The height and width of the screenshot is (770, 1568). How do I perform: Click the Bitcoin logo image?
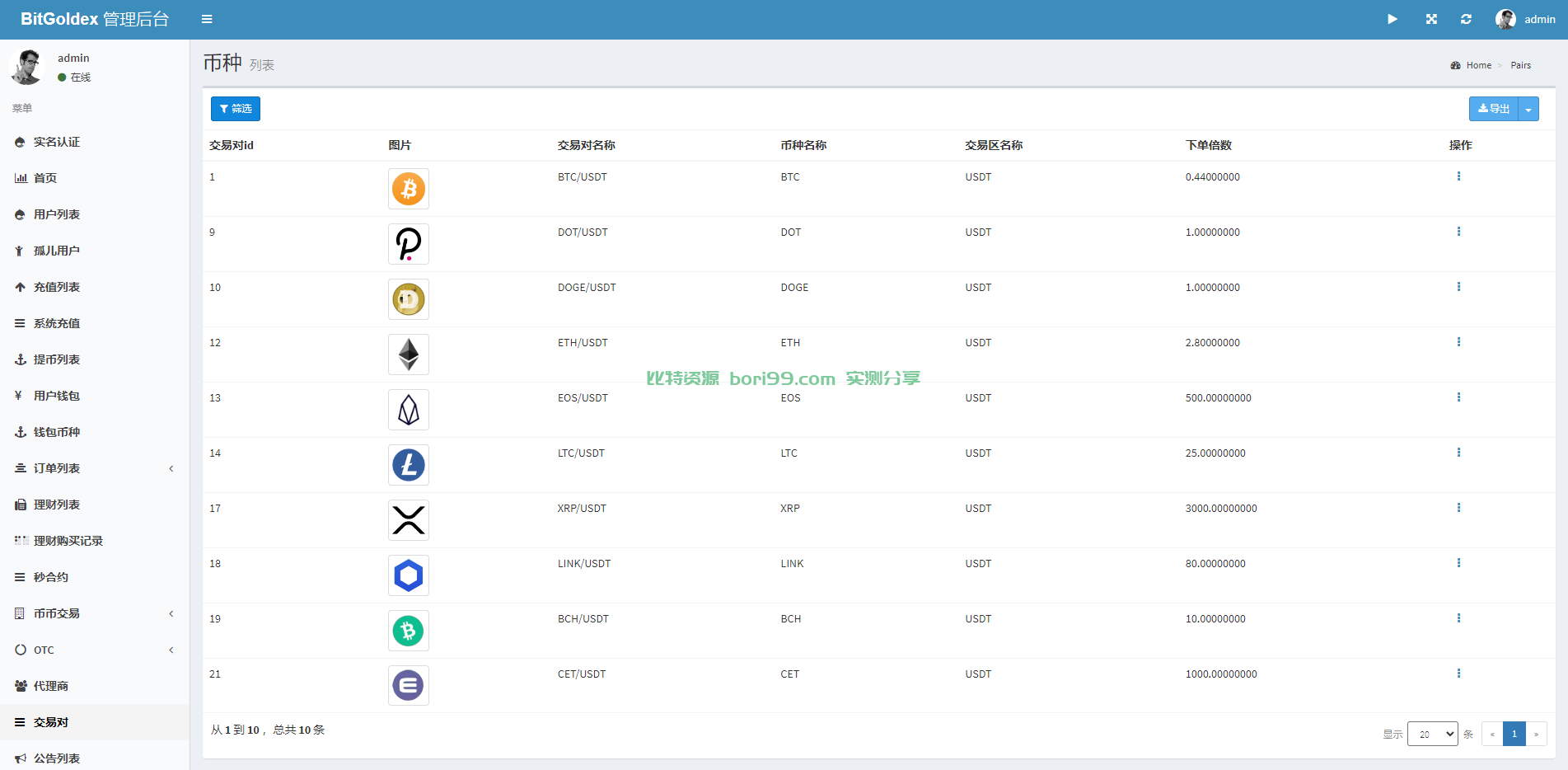click(409, 189)
